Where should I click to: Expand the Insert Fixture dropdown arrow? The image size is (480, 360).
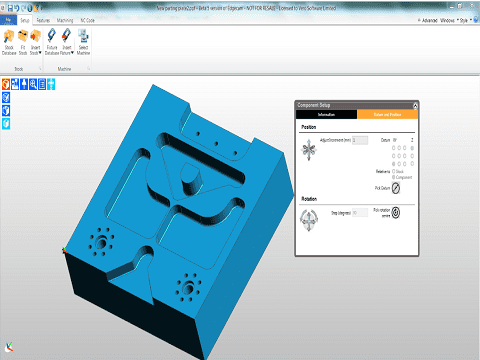(72, 53)
